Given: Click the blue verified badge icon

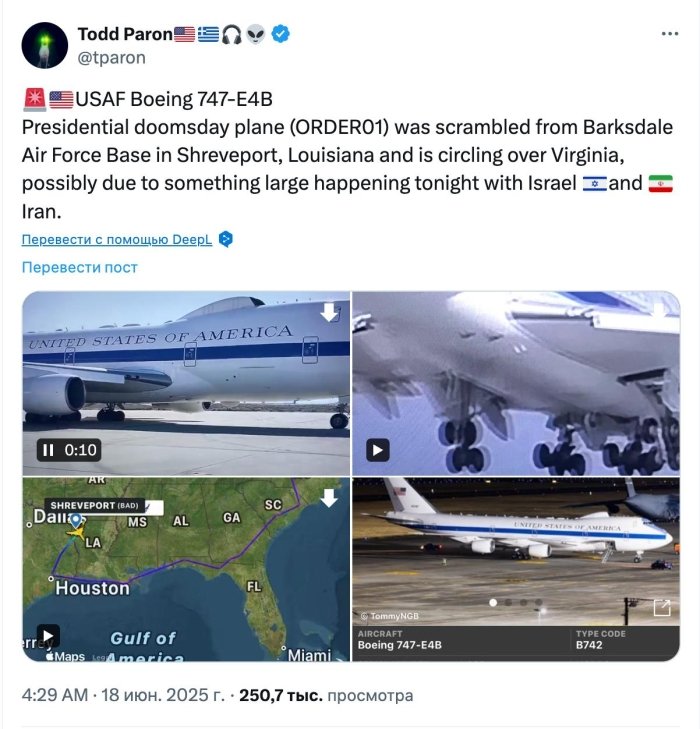Looking at the screenshot, I should click(x=280, y=34).
